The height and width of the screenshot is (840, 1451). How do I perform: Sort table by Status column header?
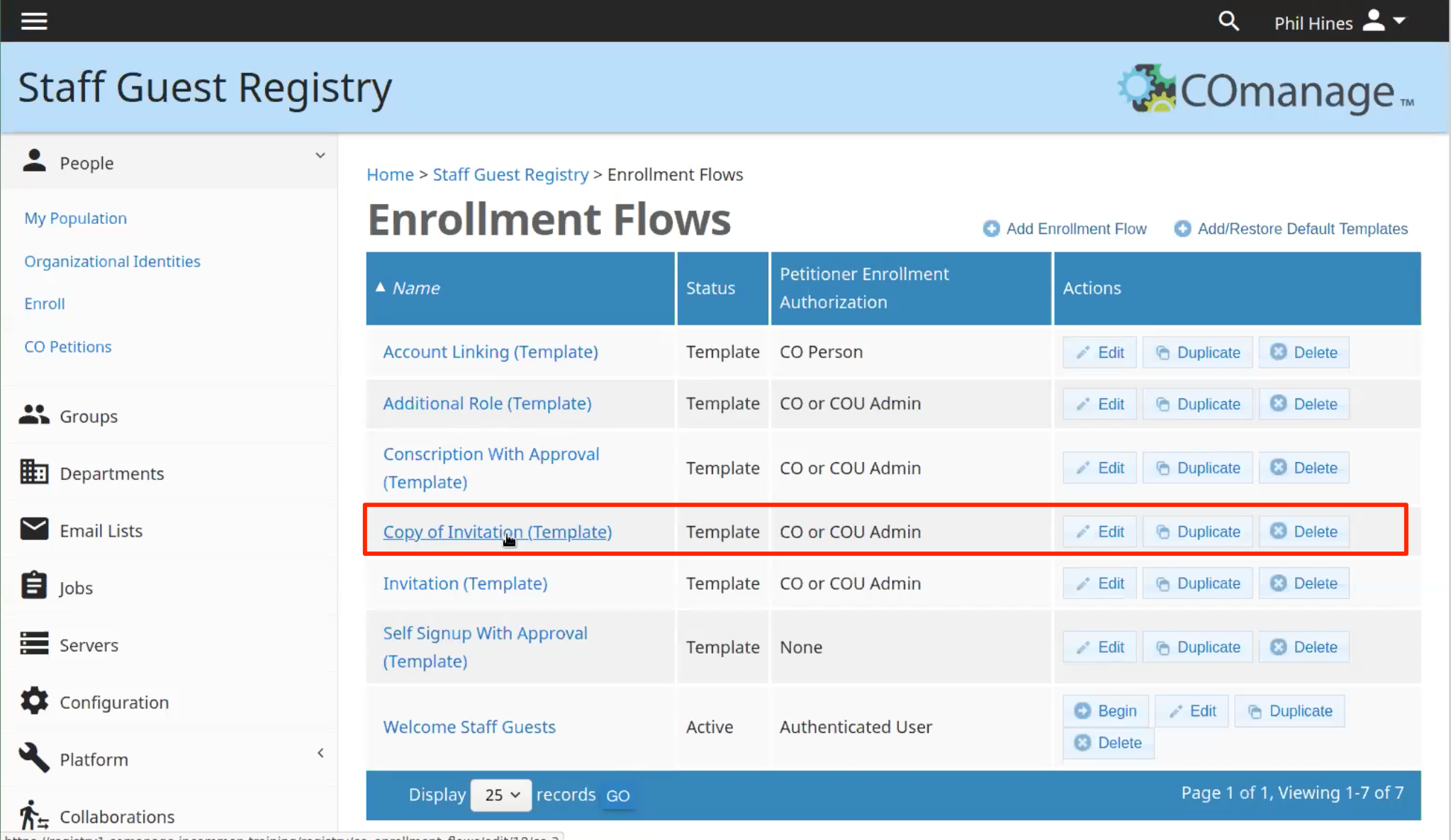click(x=710, y=288)
